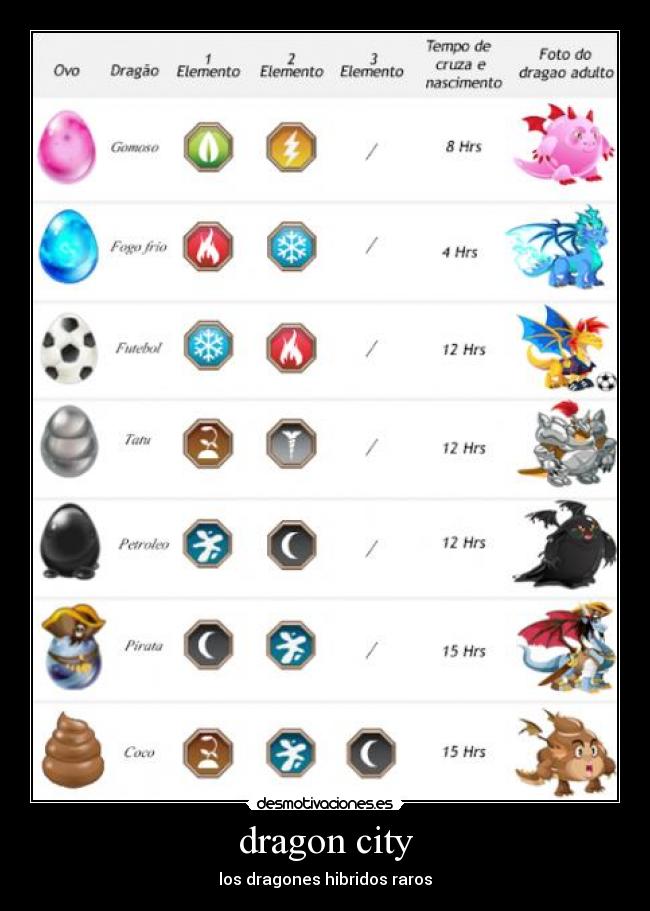The height and width of the screenshot is (911, 650).
Task: Click the adult Fogo frio dragon picture
Action: click(x=559, y=247)
